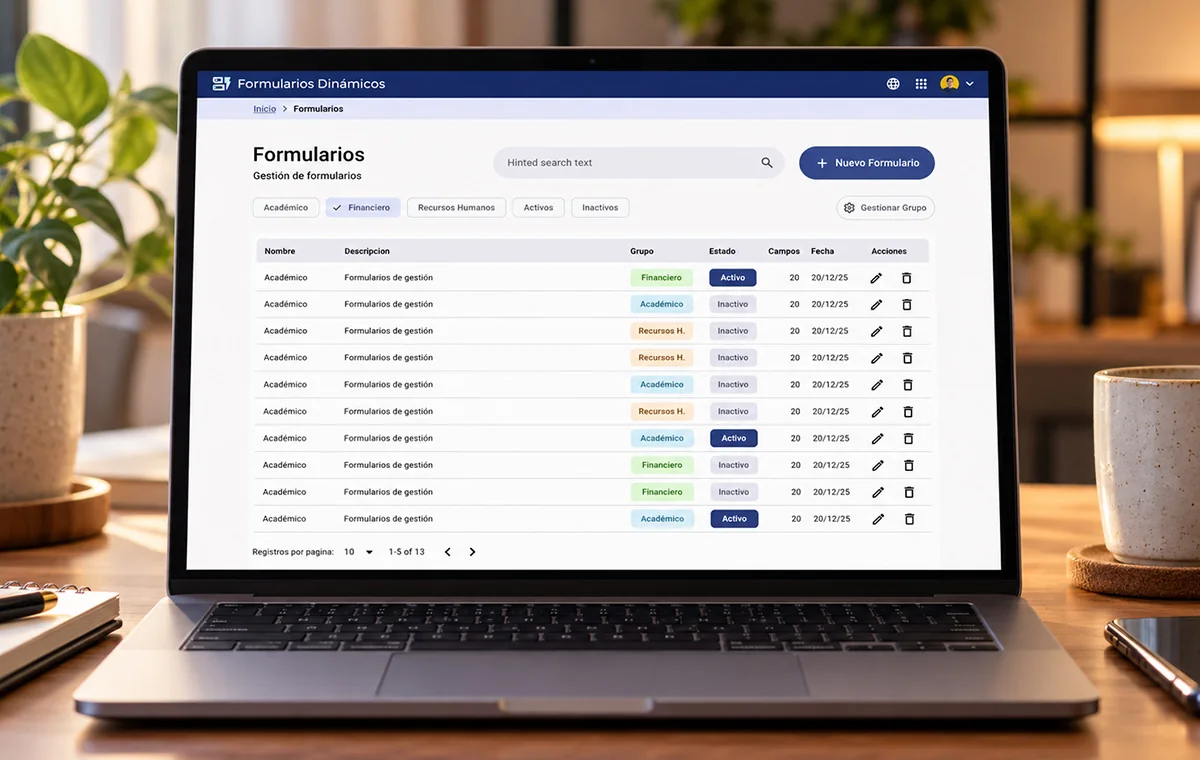Click the pencil icon in the fourth table row
The height and width of the screenshot is (760, 1200).
[876, 358]
